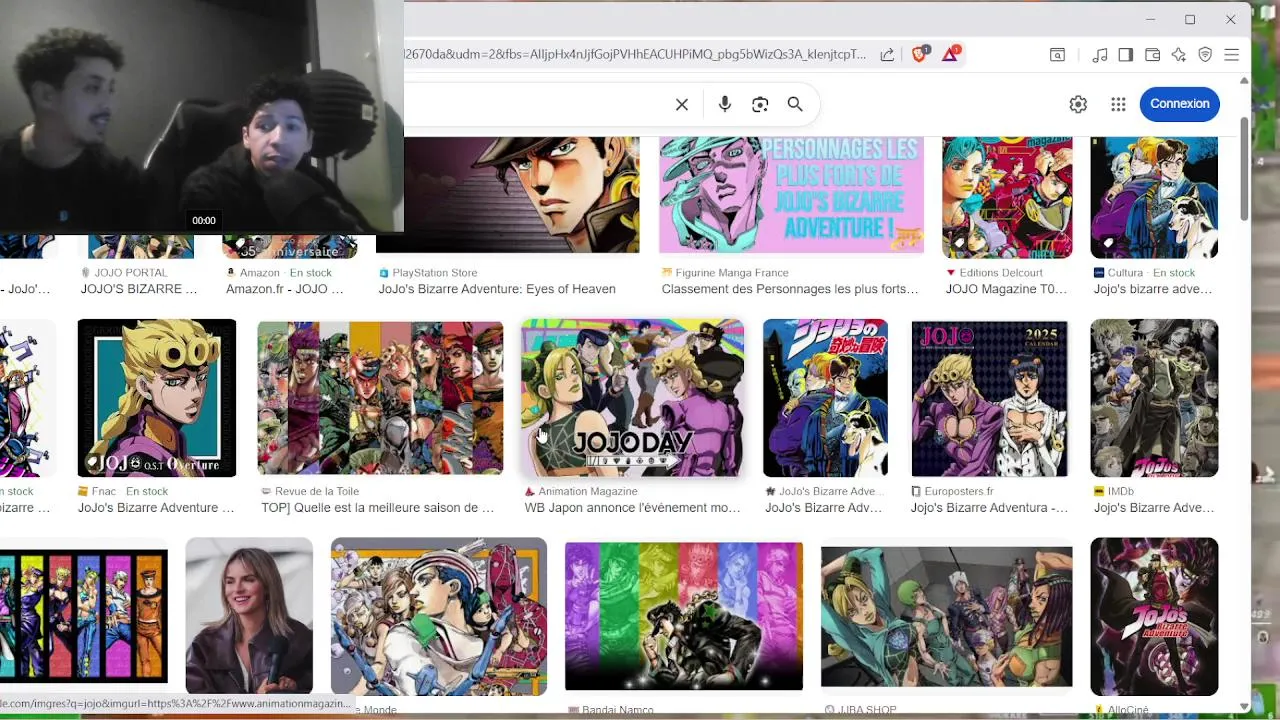Open the browser hamburger menu

[1232, 55]
